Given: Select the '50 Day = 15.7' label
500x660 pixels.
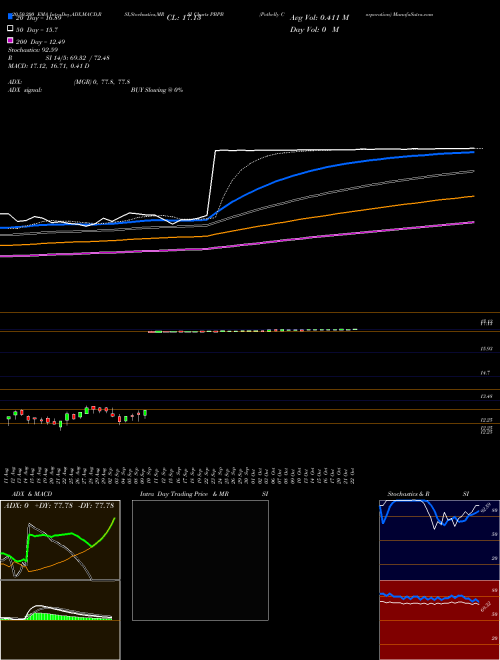Looking at the screenshot, I should coord(37,30).
